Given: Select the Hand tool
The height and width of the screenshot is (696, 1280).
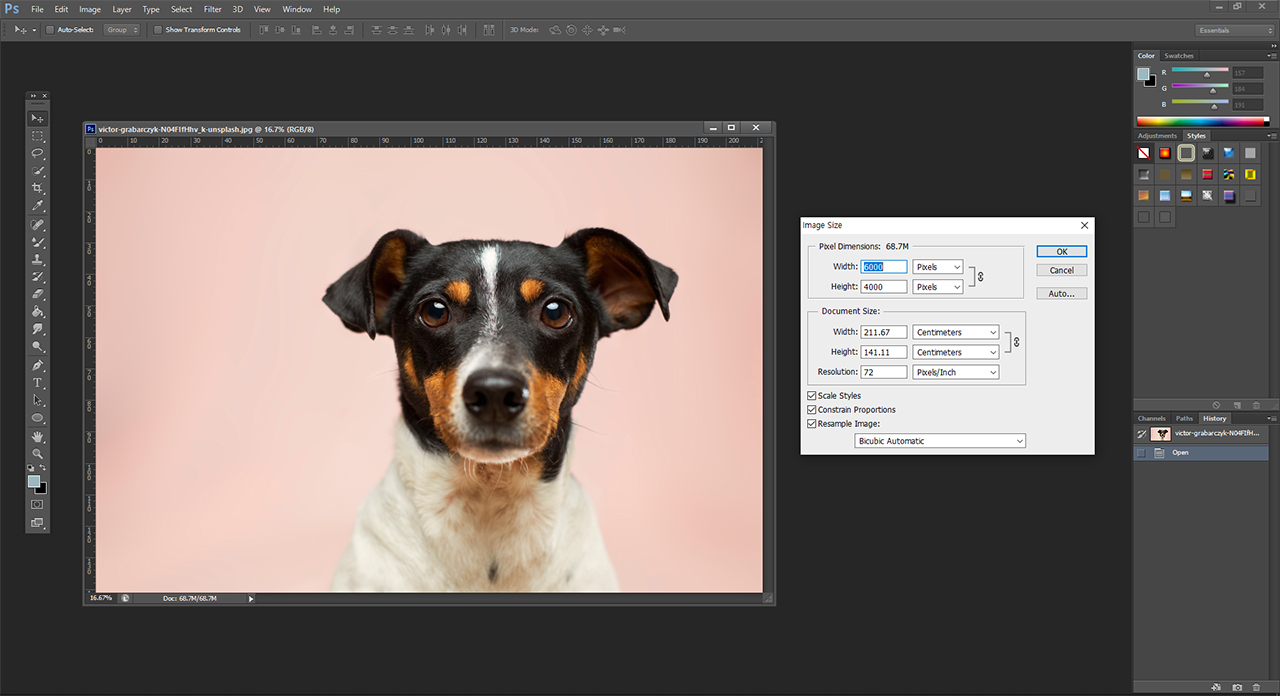Looking at the screenshot, I should click(38, 437).
